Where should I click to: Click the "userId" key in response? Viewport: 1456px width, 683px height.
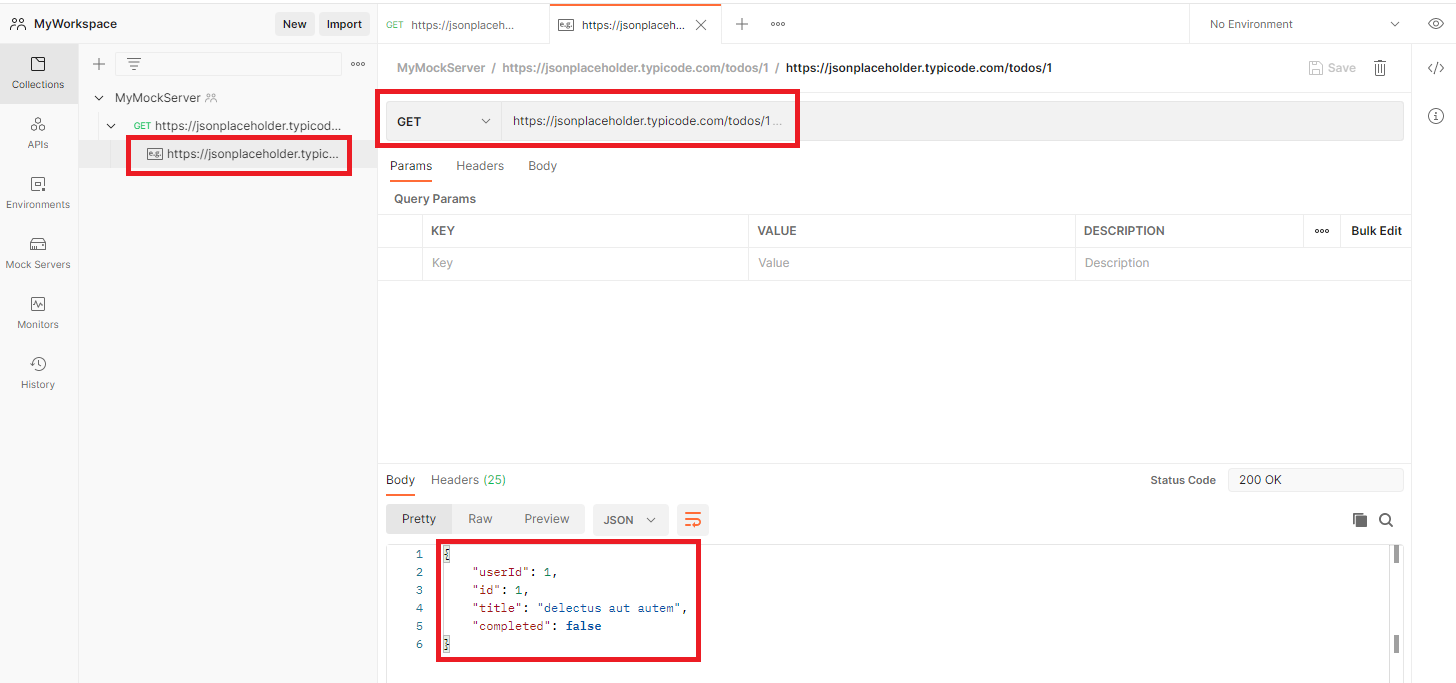click(x=501, y=572)
